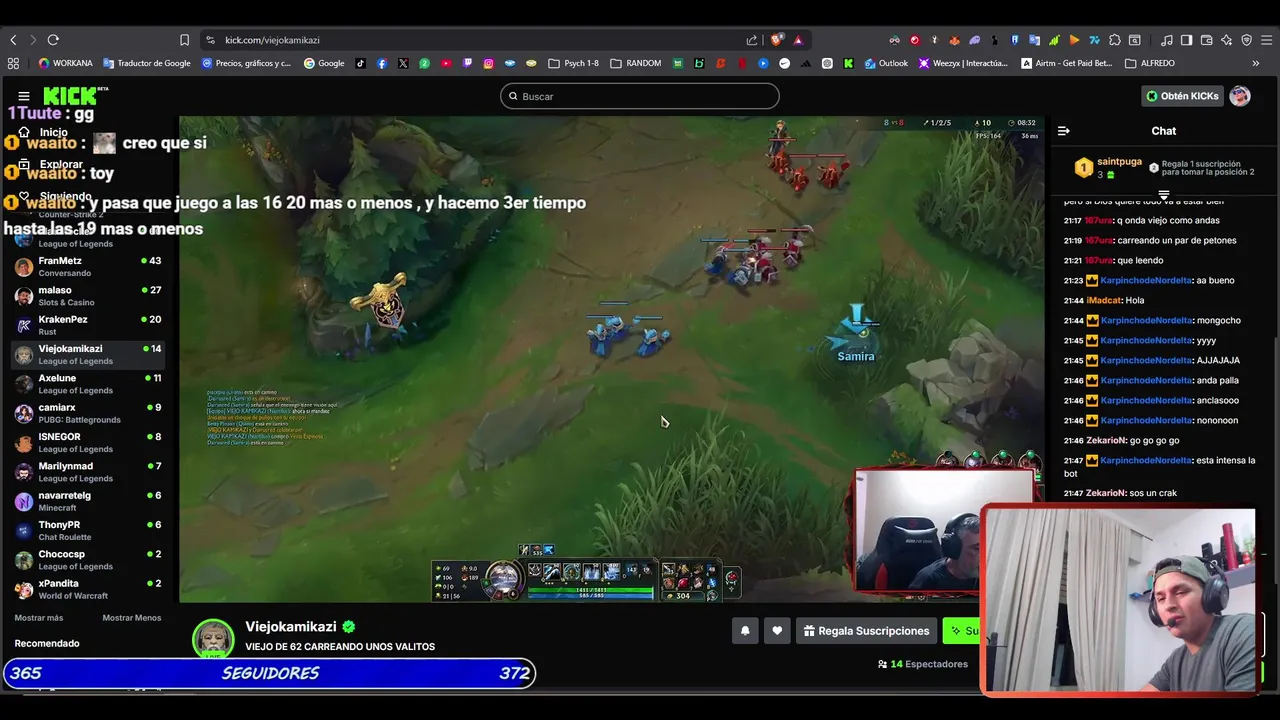Open browser main menu hamburger

[1267, 40]
